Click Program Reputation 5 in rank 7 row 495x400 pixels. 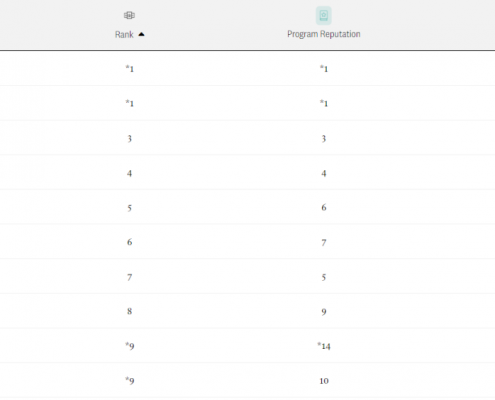(324, 277)
